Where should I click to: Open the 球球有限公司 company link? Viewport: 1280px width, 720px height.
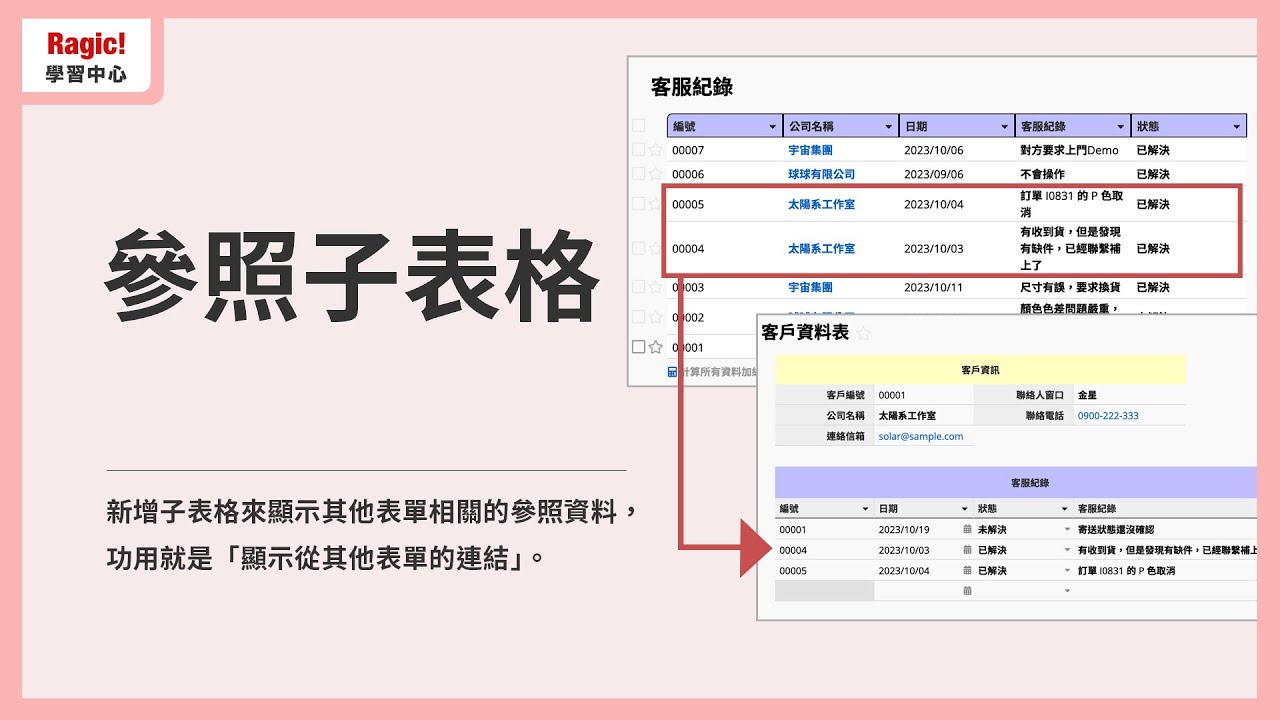coord(822,174)
